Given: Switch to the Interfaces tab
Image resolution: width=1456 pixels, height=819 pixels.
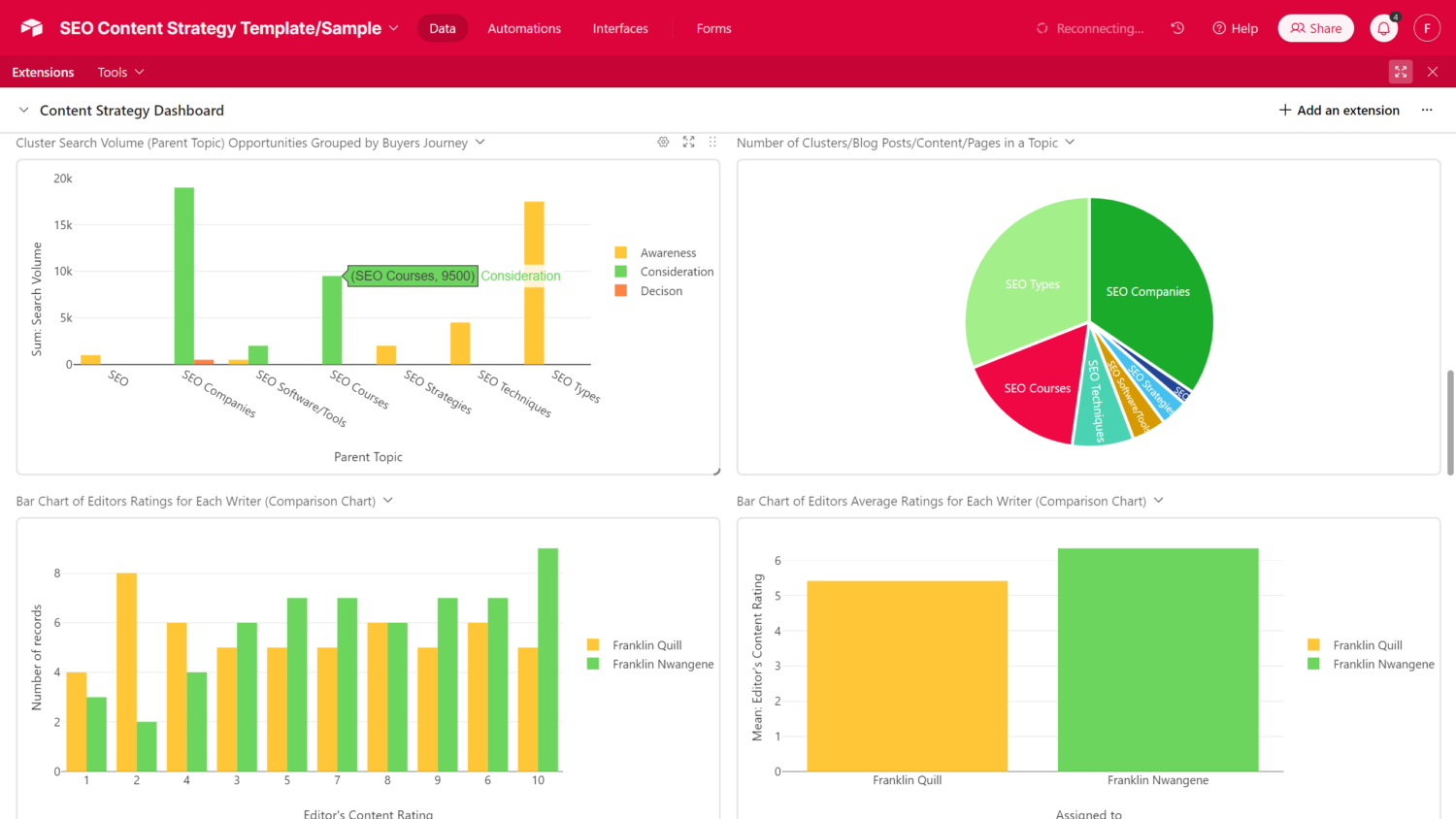Looking at the screenshot, I should (x=620, y=29).
